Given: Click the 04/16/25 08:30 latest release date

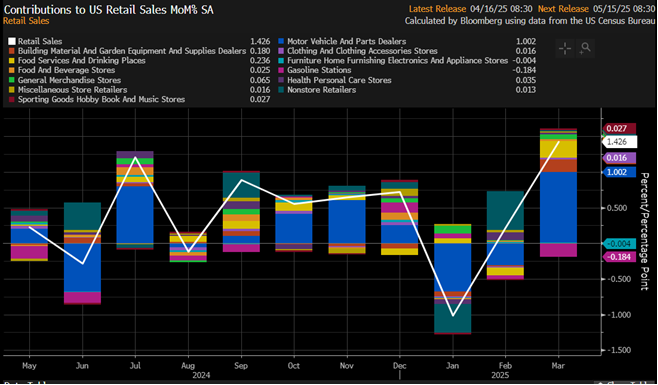Looking at the screenshot, I should coord(502,9).
